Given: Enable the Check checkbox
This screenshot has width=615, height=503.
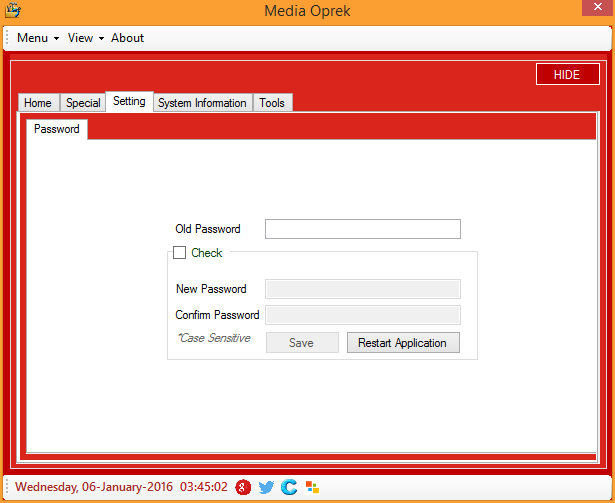Looking at the screenshot, I should point(179,252).
